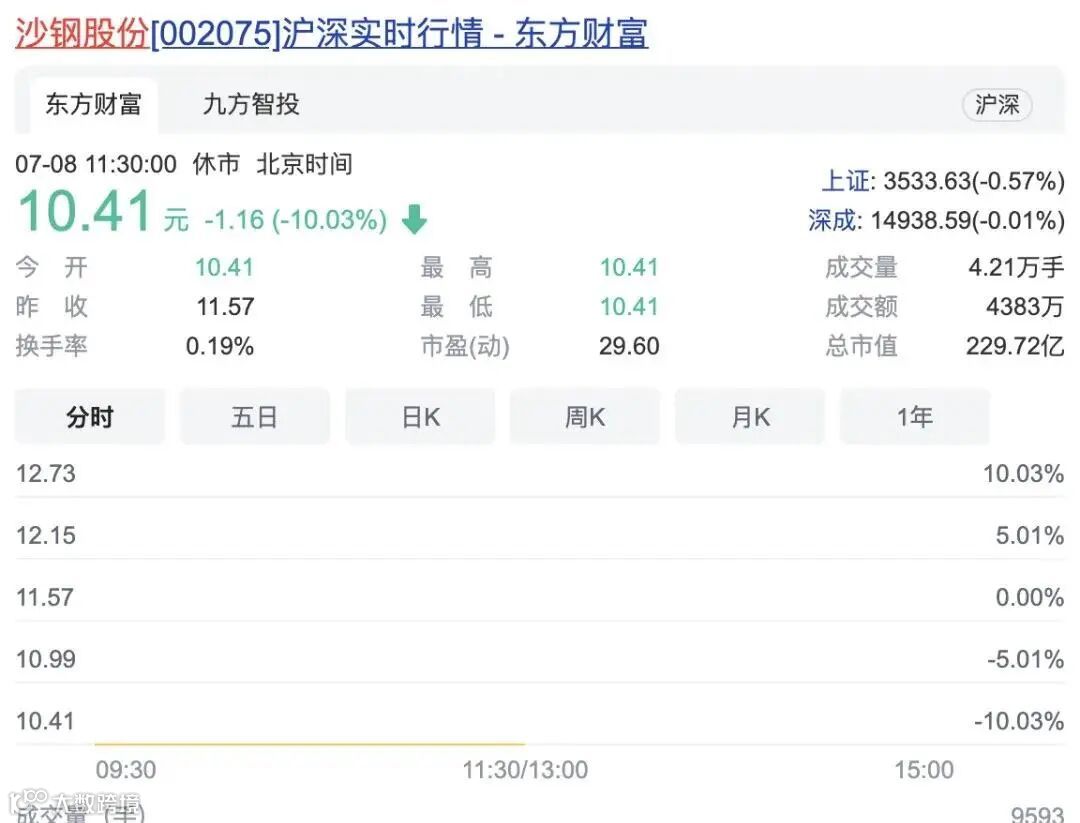
Task: Click the 10.99 price axis label
Action: tap(45, 660)
